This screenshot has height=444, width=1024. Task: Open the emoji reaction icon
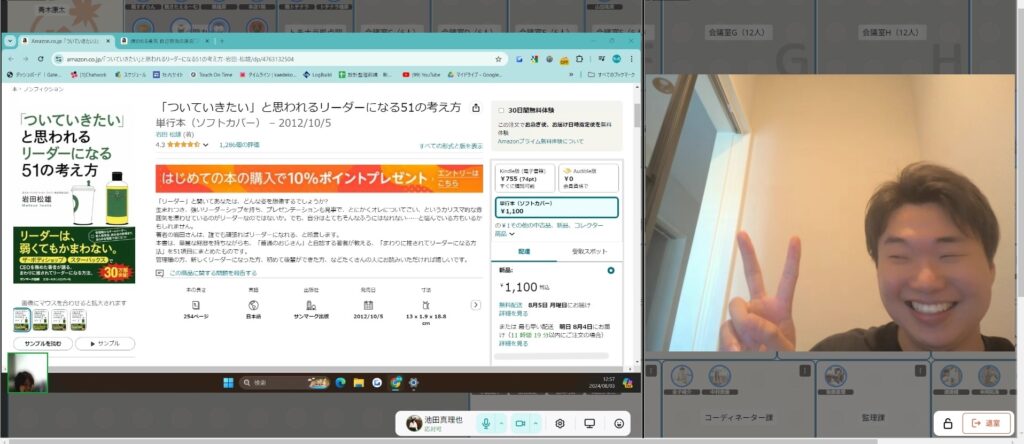[x=619, y=423]
